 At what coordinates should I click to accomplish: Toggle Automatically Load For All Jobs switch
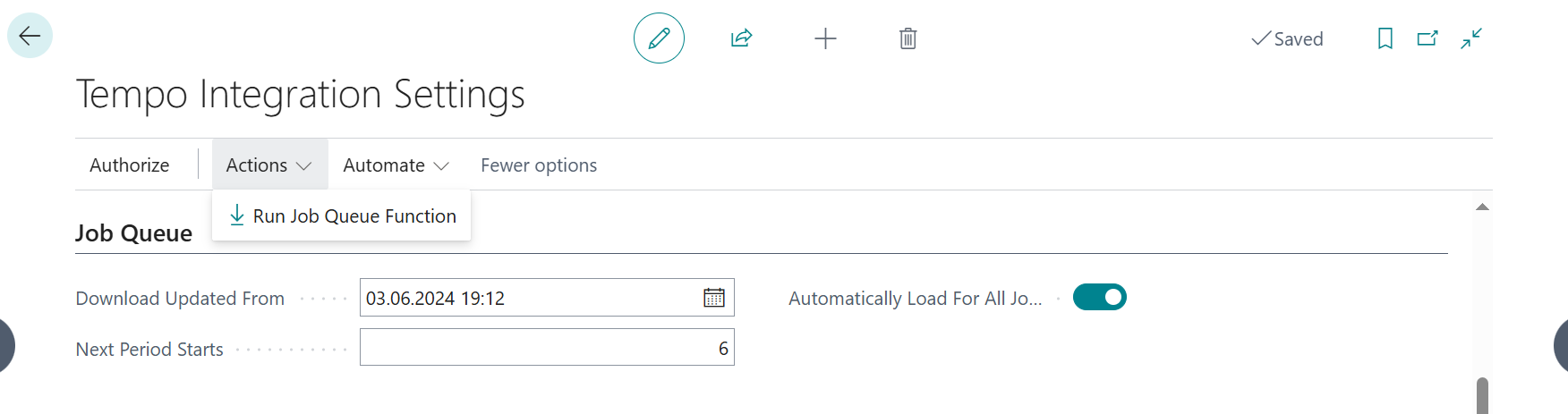[1099, 297]
